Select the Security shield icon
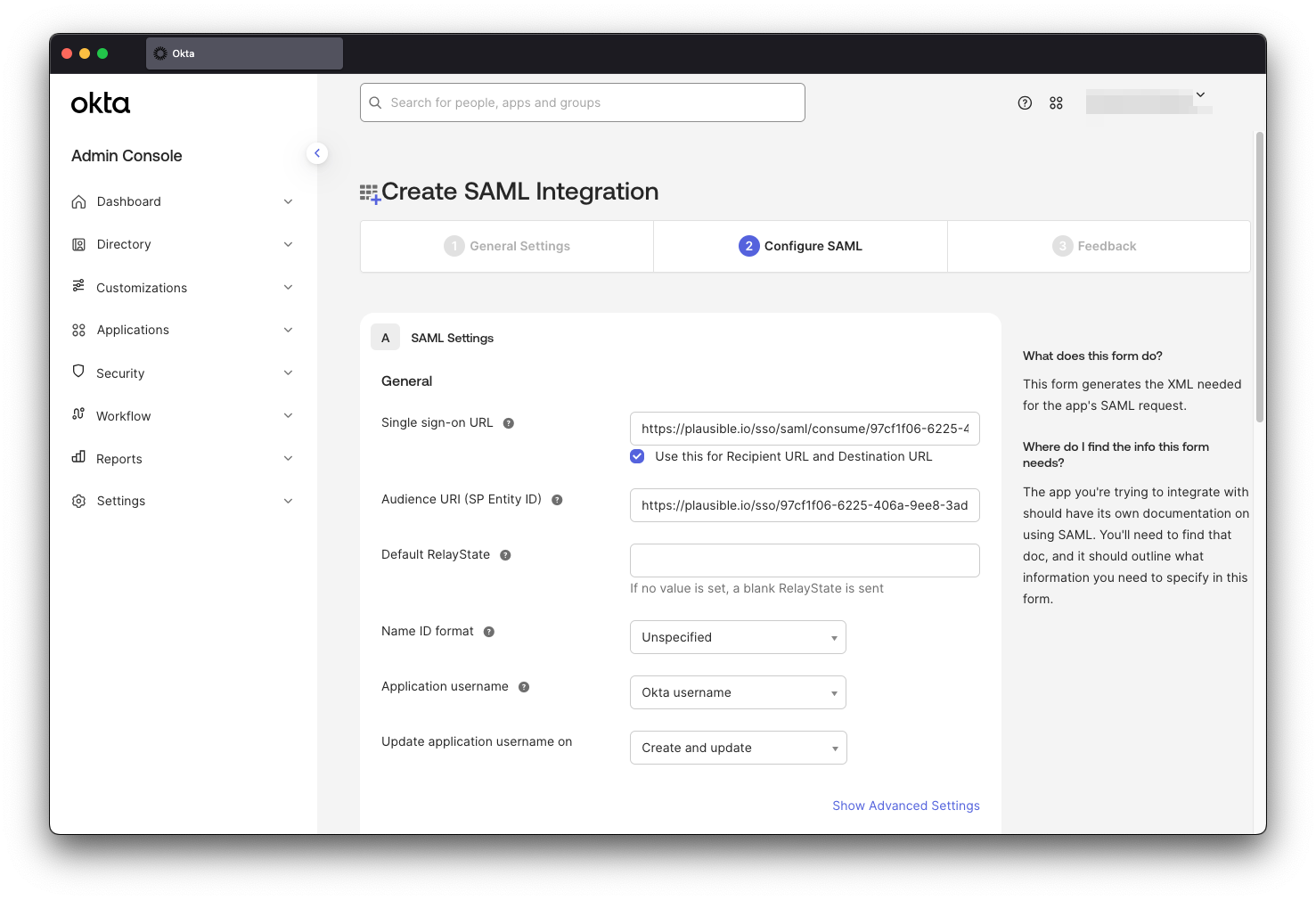This screenshot has width=1316, height=900. [78, 372]
